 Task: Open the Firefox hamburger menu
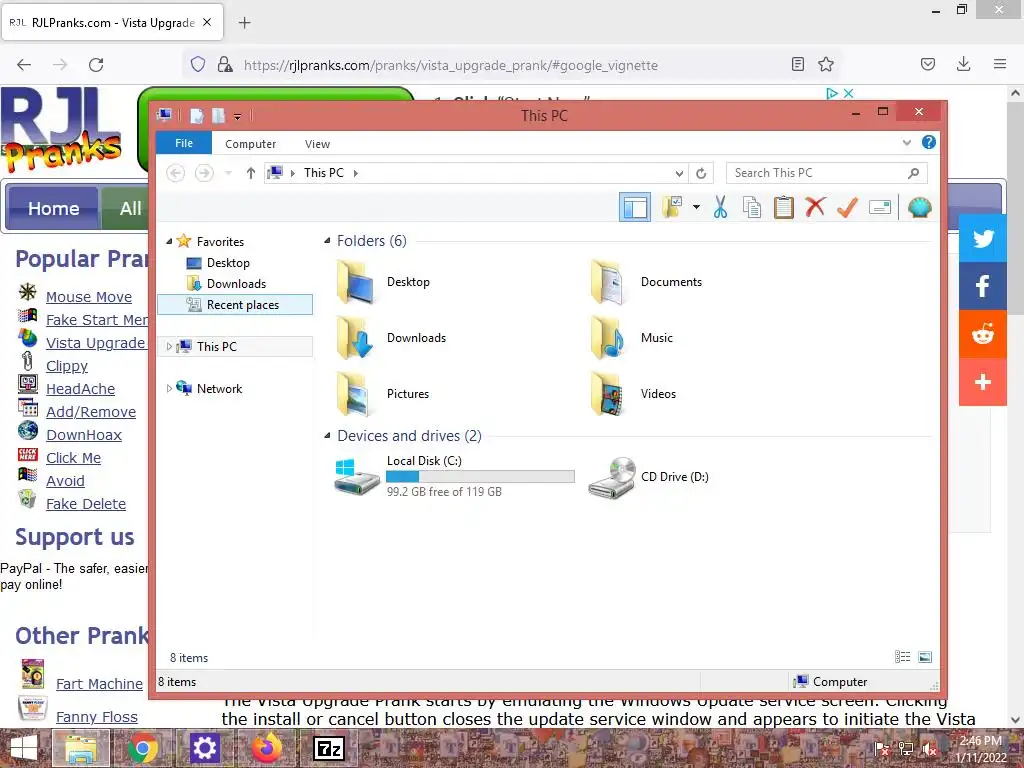coord(999,64)
